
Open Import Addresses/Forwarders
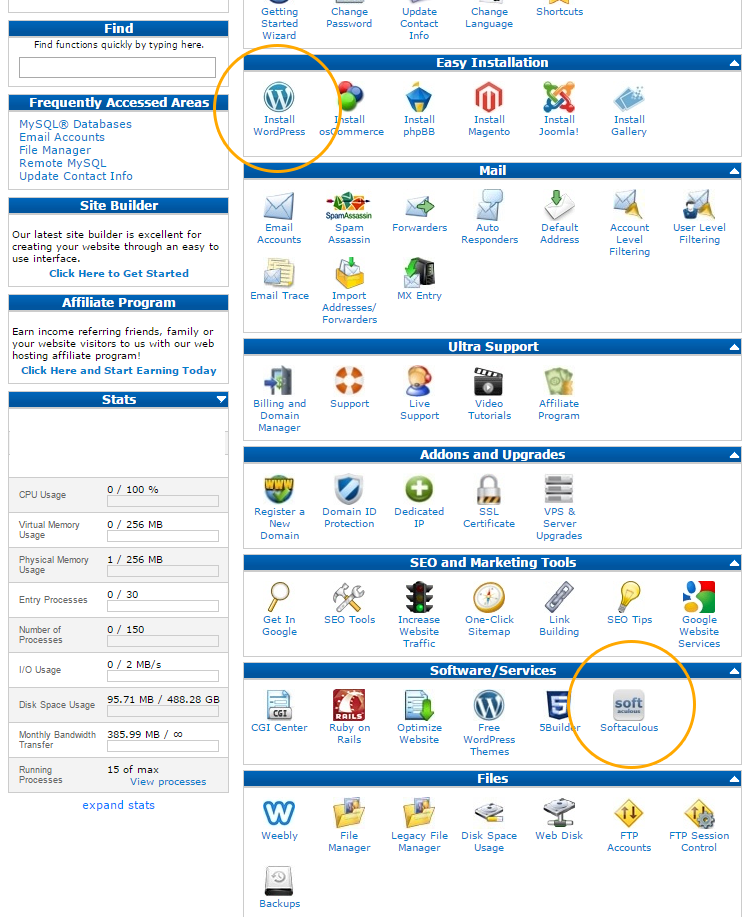tap(349, 273)
